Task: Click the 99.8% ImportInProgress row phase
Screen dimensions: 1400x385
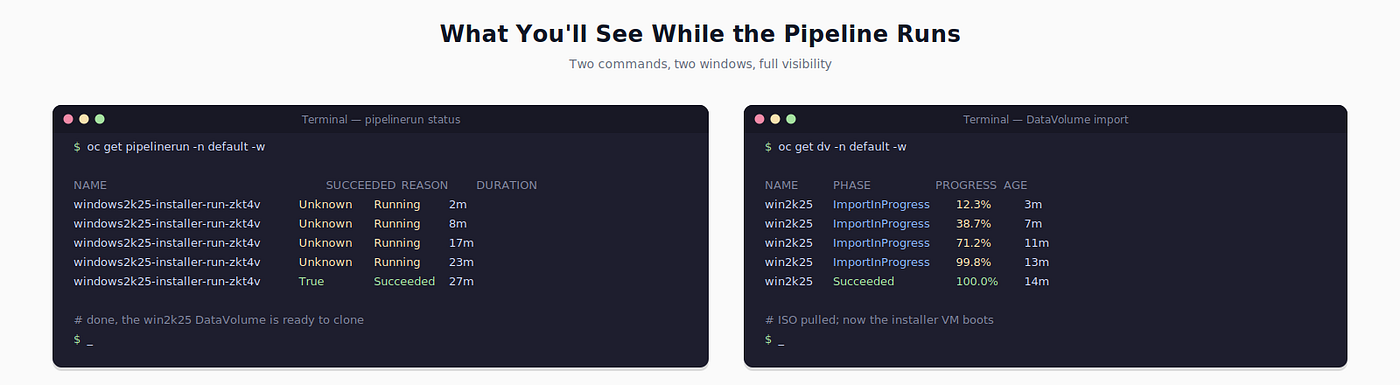Action: coord(881,263)
